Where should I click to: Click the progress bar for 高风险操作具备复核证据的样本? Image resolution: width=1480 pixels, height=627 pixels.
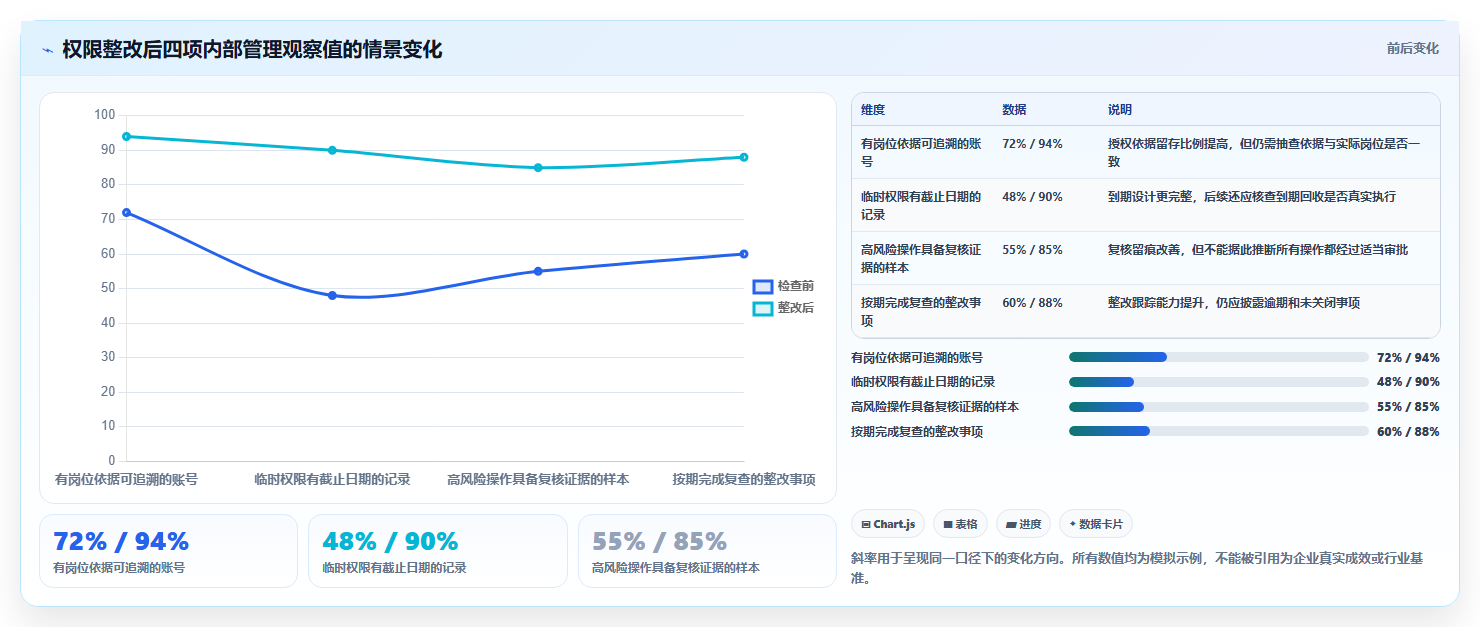click(x=1218, y=407)
